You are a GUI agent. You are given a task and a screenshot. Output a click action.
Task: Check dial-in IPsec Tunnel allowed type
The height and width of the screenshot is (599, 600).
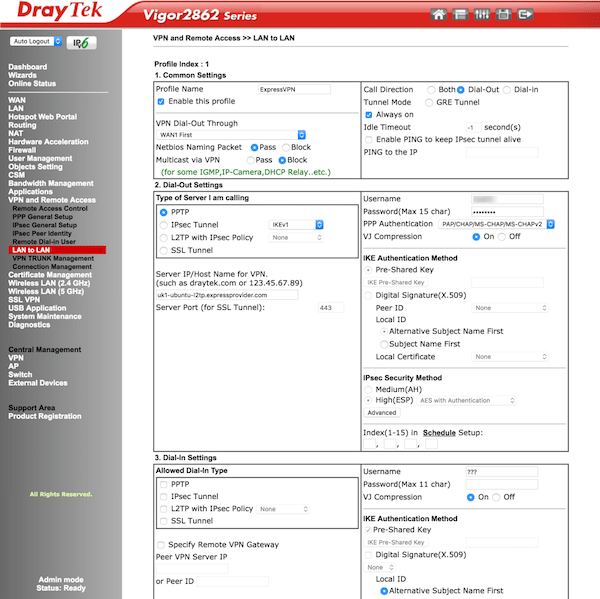164,497
